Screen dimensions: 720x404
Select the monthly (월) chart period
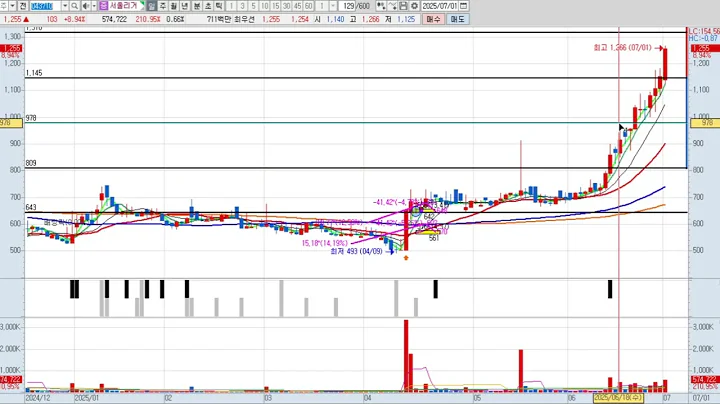174,6
